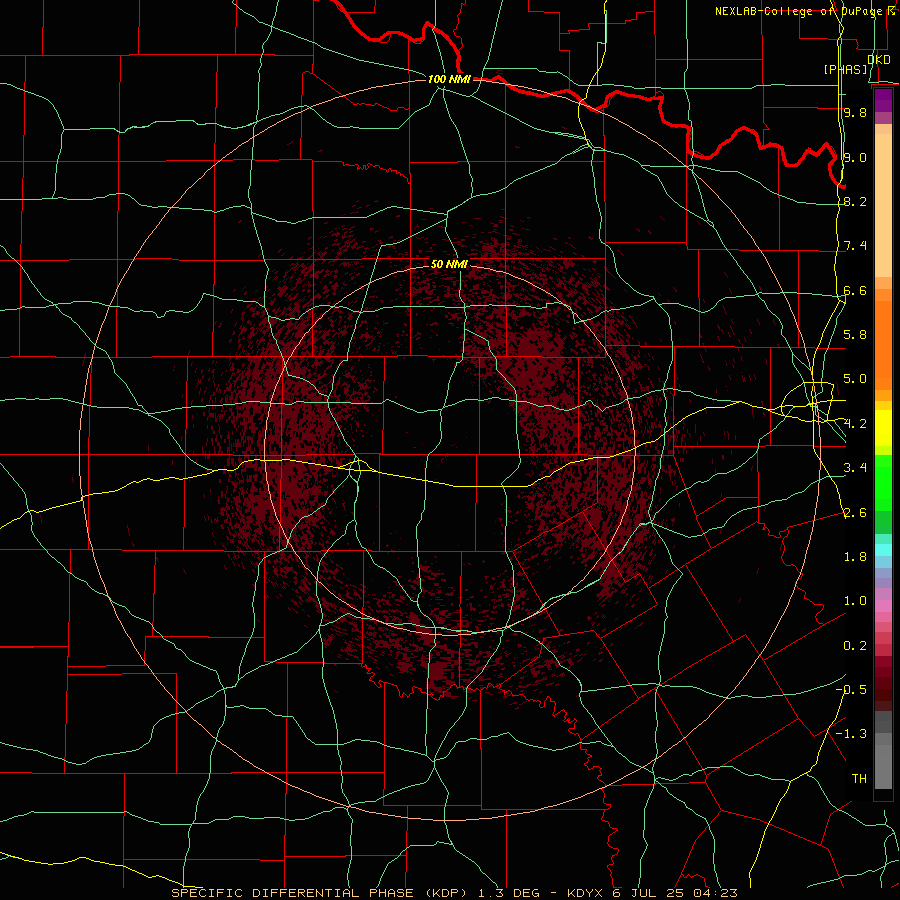Viewport: 900px width, 900px height.
Task: Click the 9.0 value on the color scale
Action: tap(855, 157)
